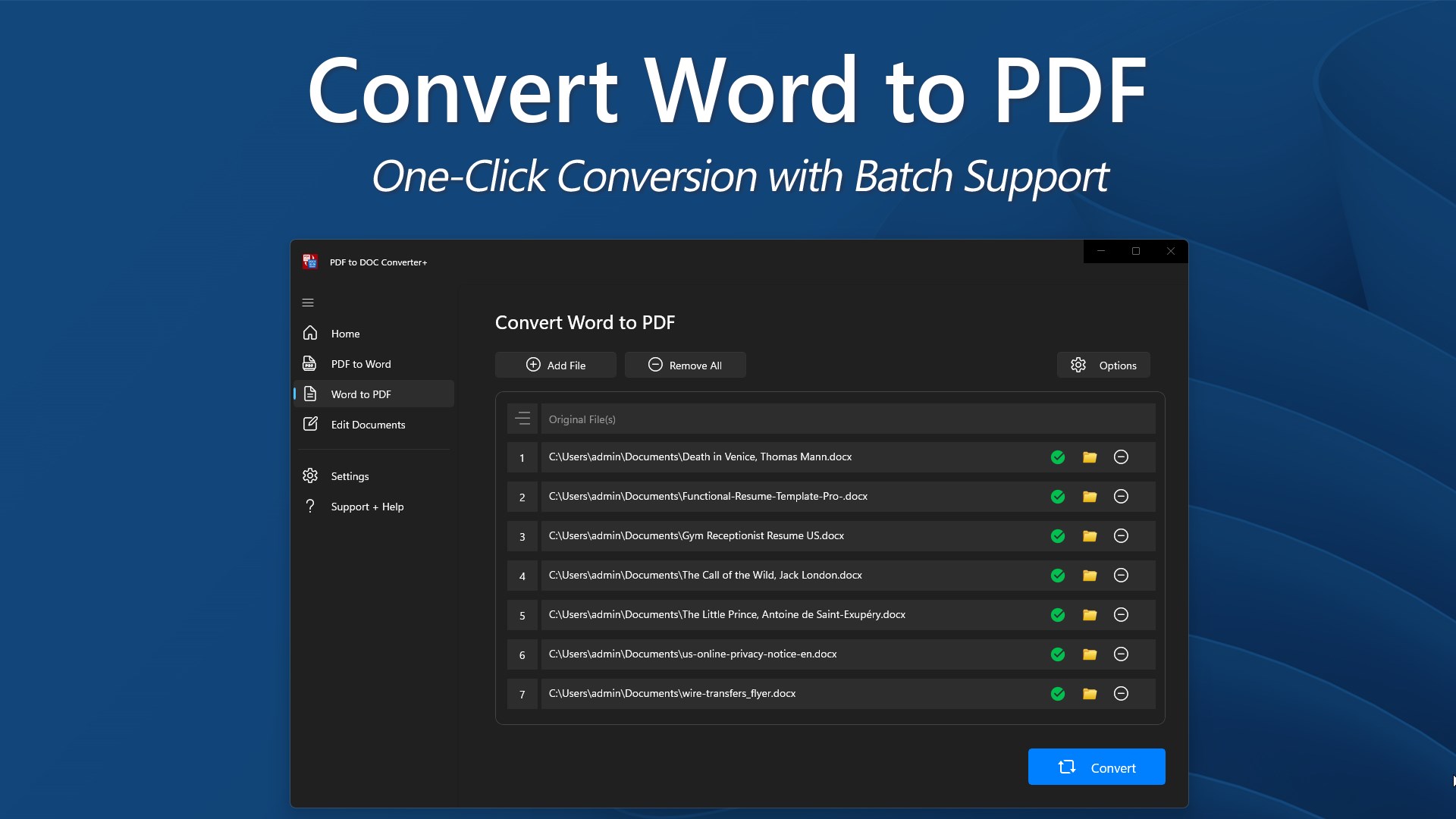
Task: Select the Gym Receptionist Resume US.docx path
Action: tap(696, 535)
